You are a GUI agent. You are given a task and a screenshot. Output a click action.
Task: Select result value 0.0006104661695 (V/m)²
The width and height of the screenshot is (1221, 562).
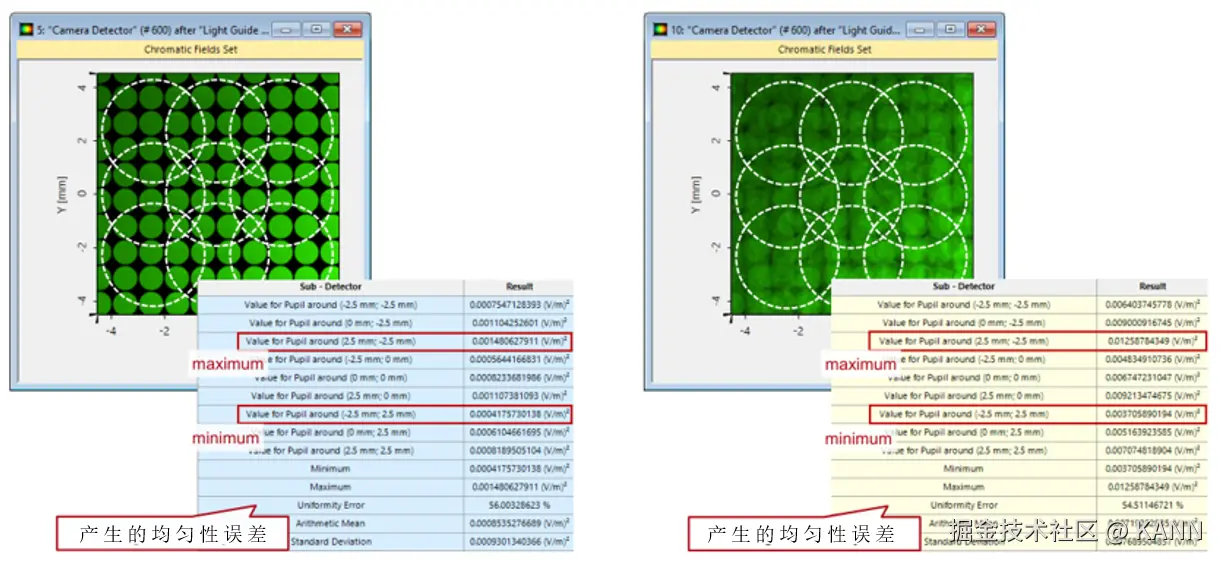(520, 432)
